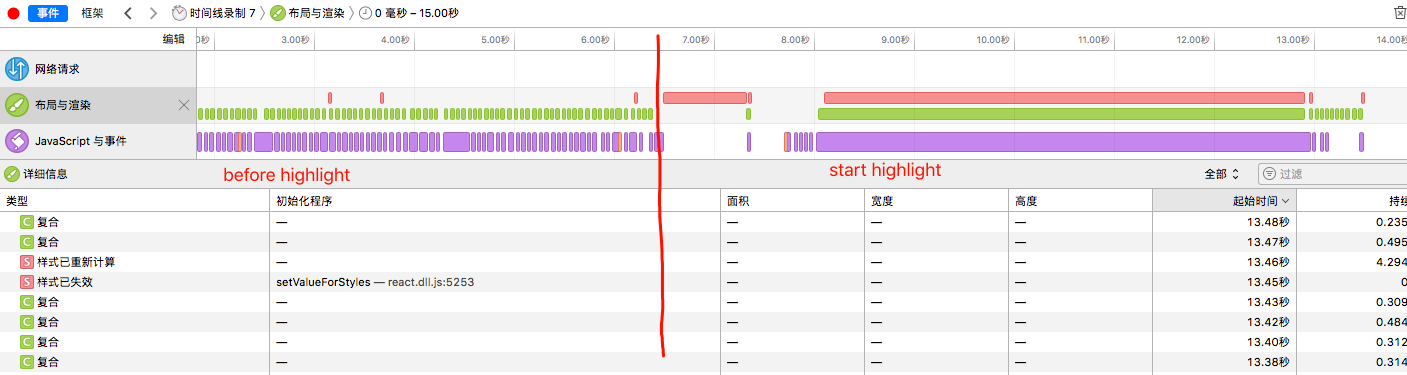Switch to the 事件 view

(48, 13)
